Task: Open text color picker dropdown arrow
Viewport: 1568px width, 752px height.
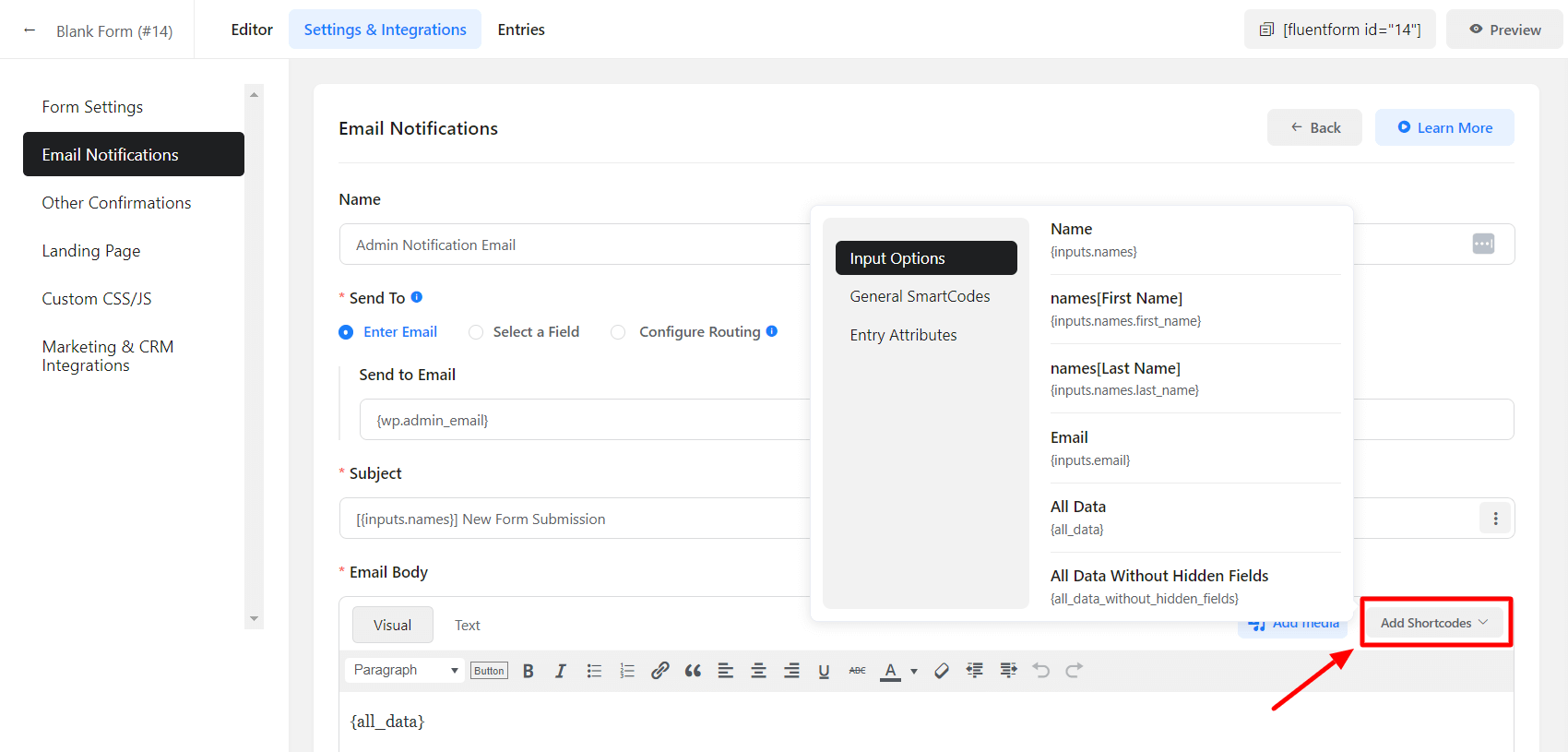Action: [x=914, y=671]
